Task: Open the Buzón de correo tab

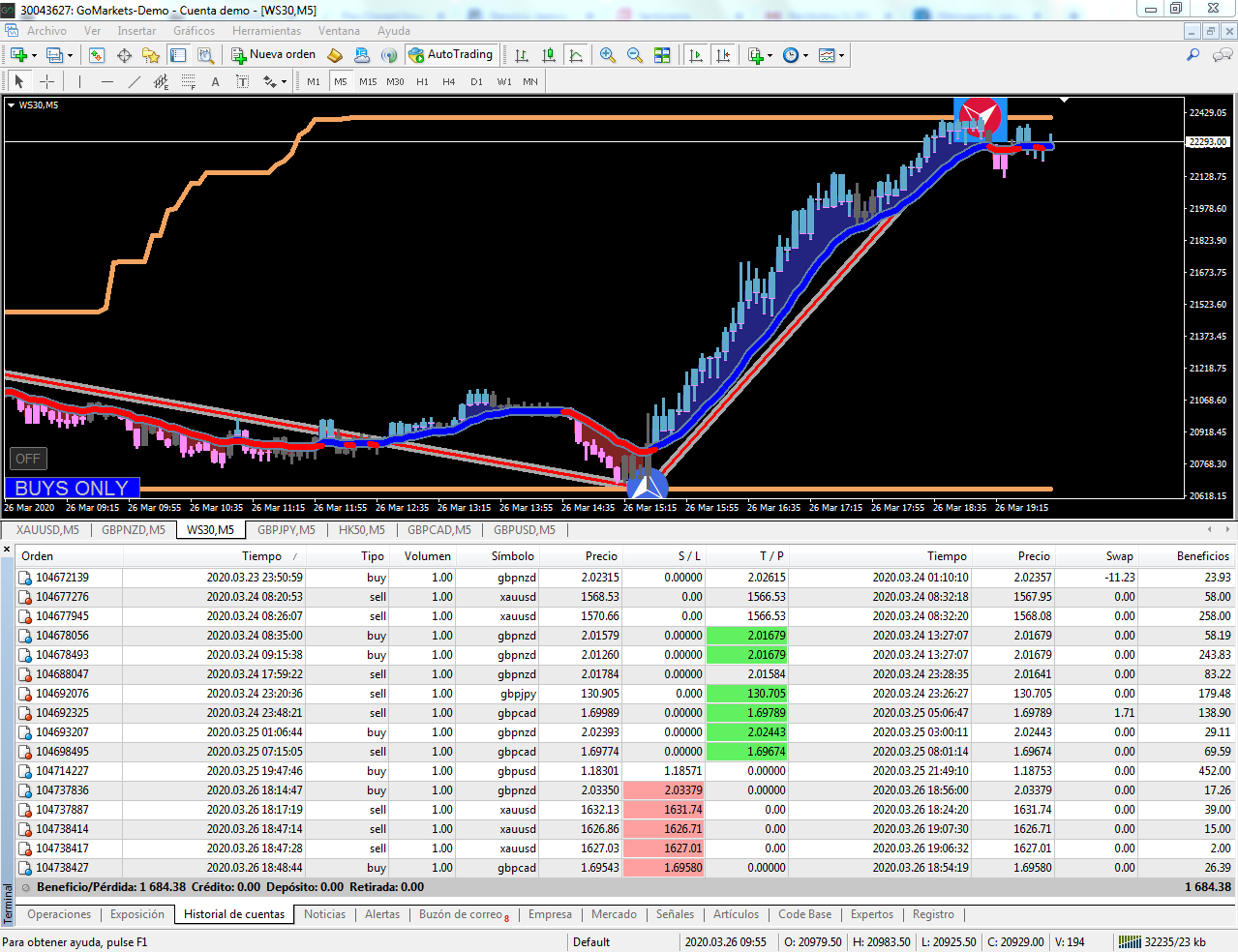Action: tap(463, 914)
